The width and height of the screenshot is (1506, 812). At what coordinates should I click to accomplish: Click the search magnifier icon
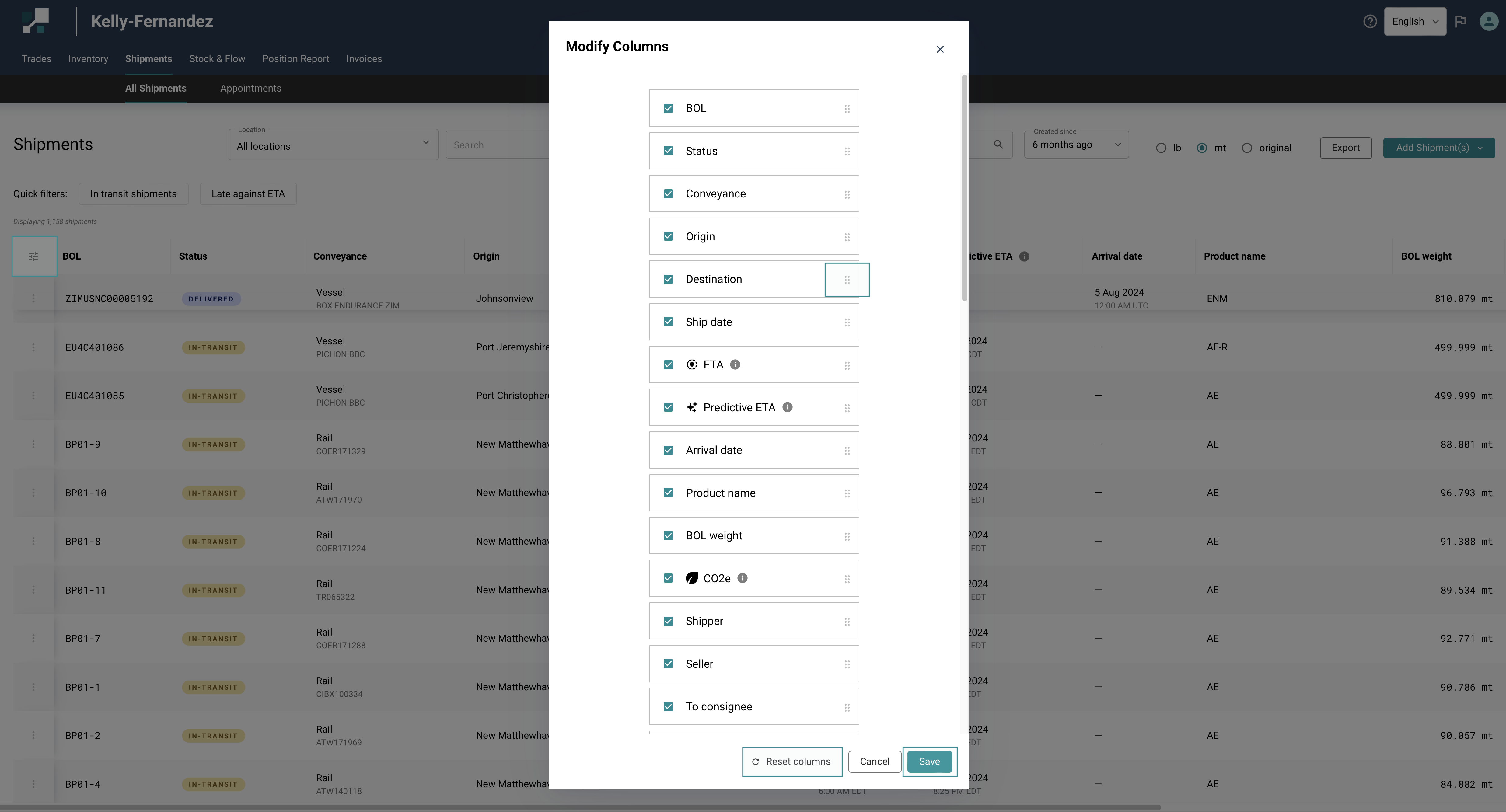pyautogui.click(x=998, y=145)
